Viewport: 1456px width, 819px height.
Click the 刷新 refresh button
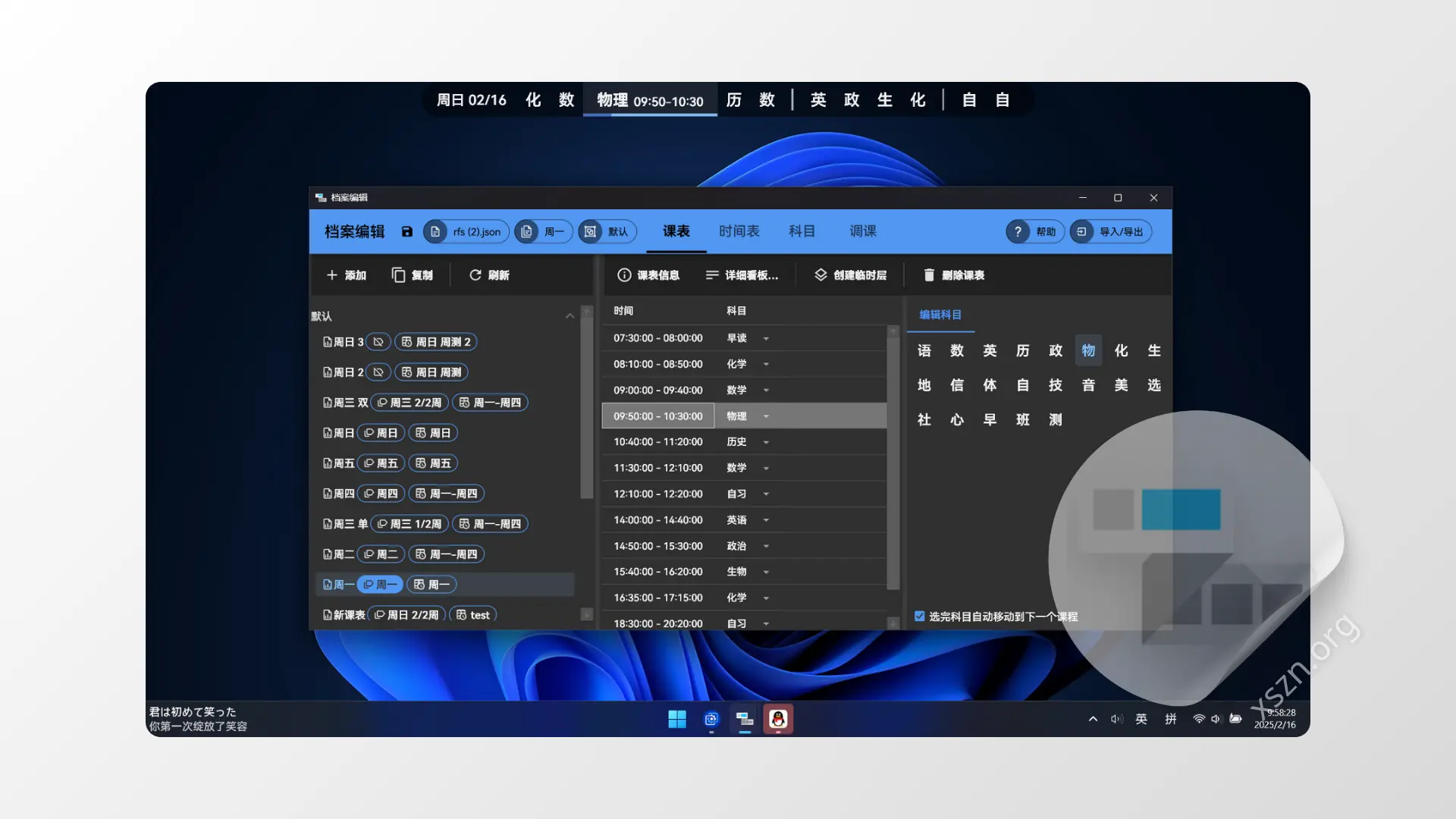[x=489, y=275]
